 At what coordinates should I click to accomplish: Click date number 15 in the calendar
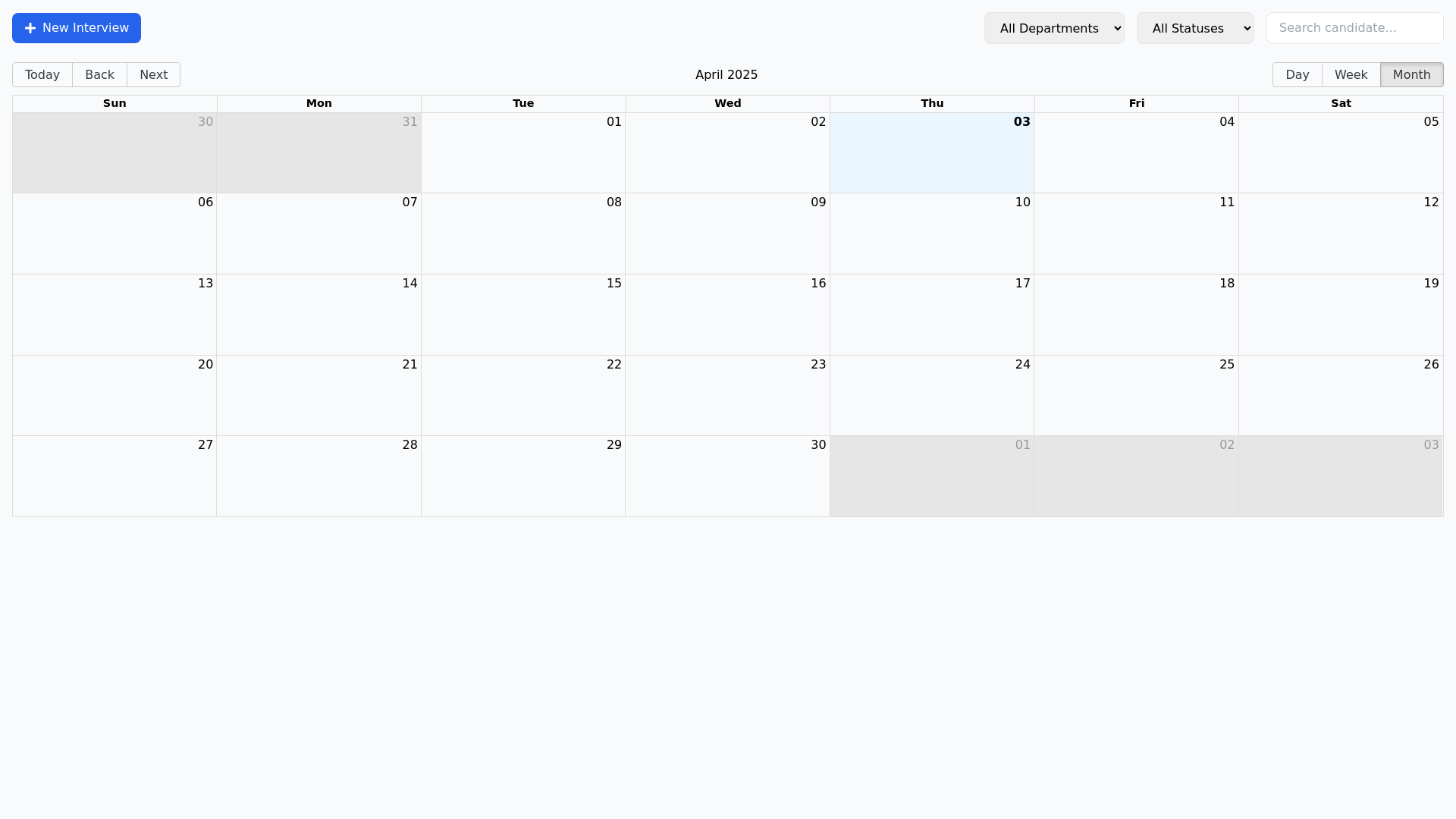click(x=613, y=283)
